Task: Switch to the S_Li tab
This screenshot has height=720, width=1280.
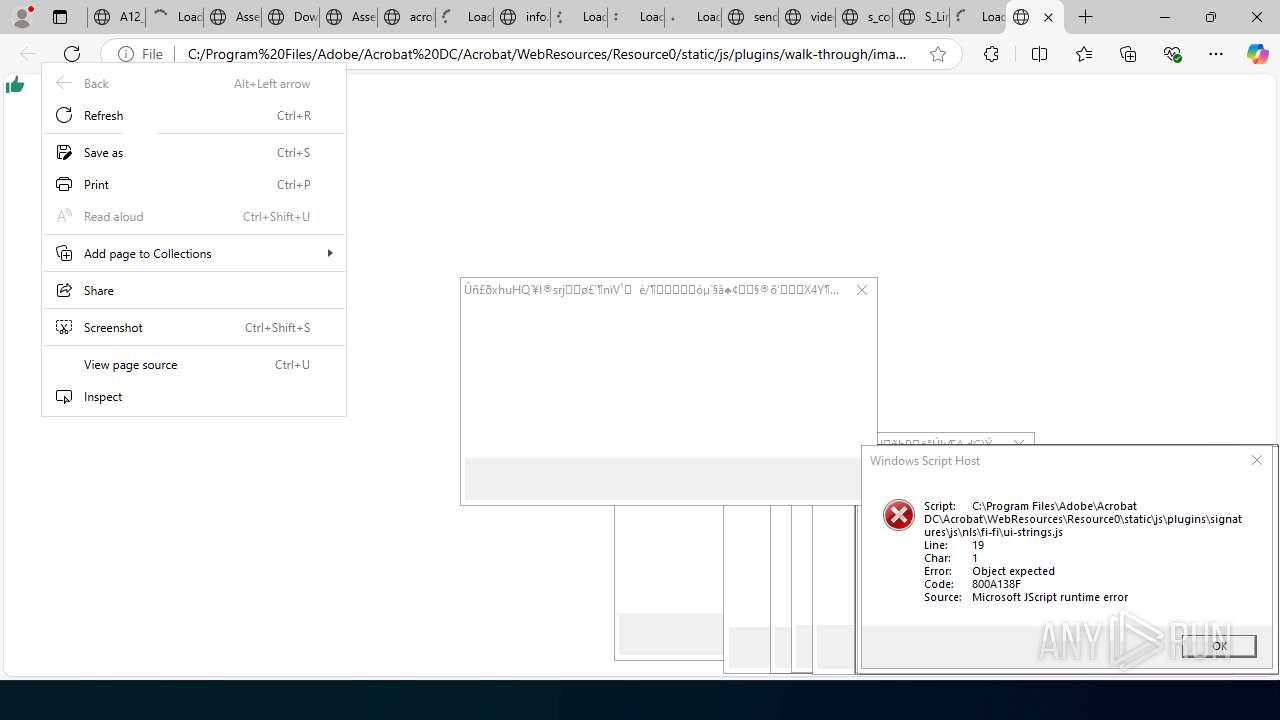Action: [923, 17]
